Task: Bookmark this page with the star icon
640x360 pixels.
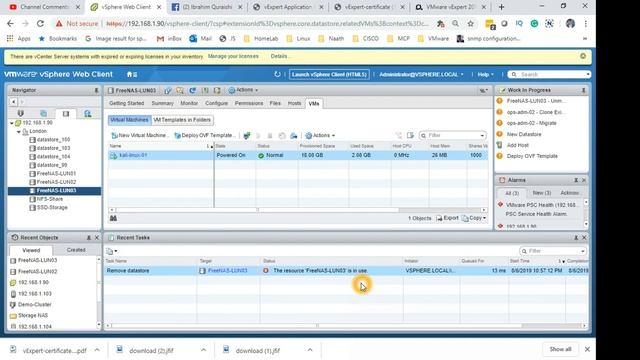Action: pyautogui.click(x=471, y=24)
